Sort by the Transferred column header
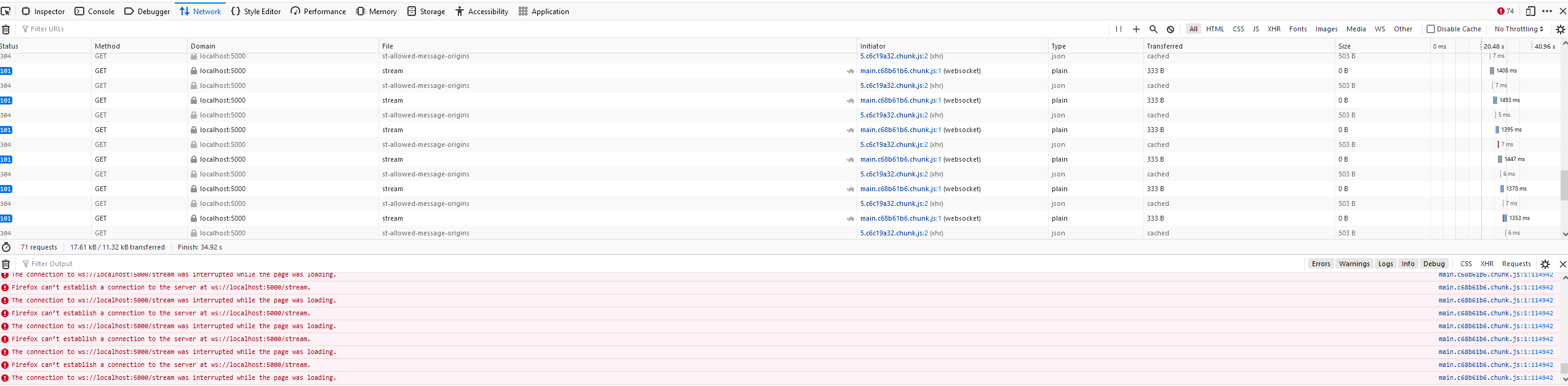The width and height of the screenshot is (1568, 386). click(1239, 46)
